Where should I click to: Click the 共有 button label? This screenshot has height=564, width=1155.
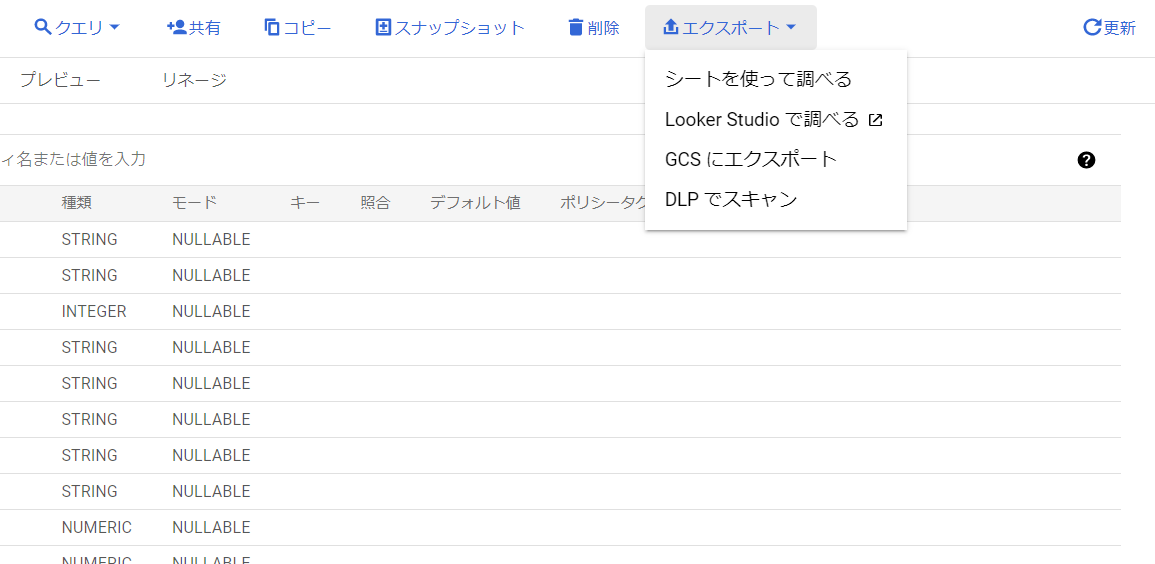[x=205, y=28]
